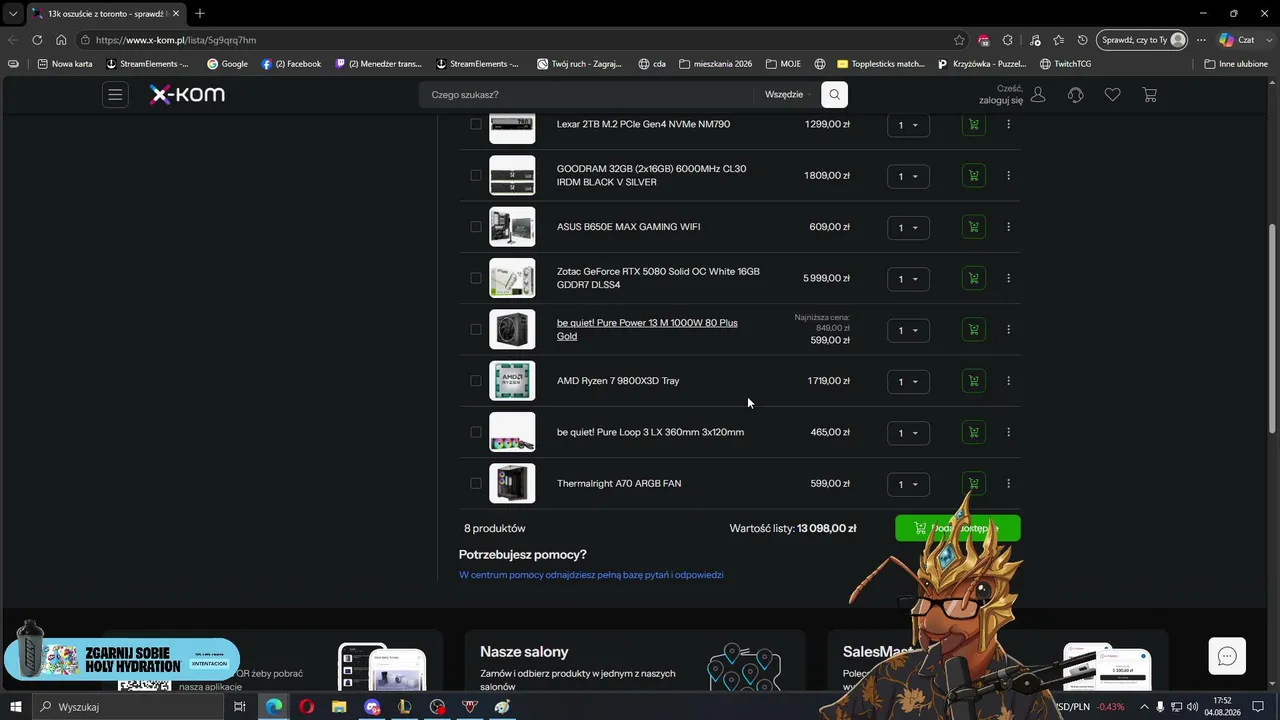Screen dimensions: 1280x720
Task: Open more options for GOODRAM 32GB row
Action: coord(1008,175)
